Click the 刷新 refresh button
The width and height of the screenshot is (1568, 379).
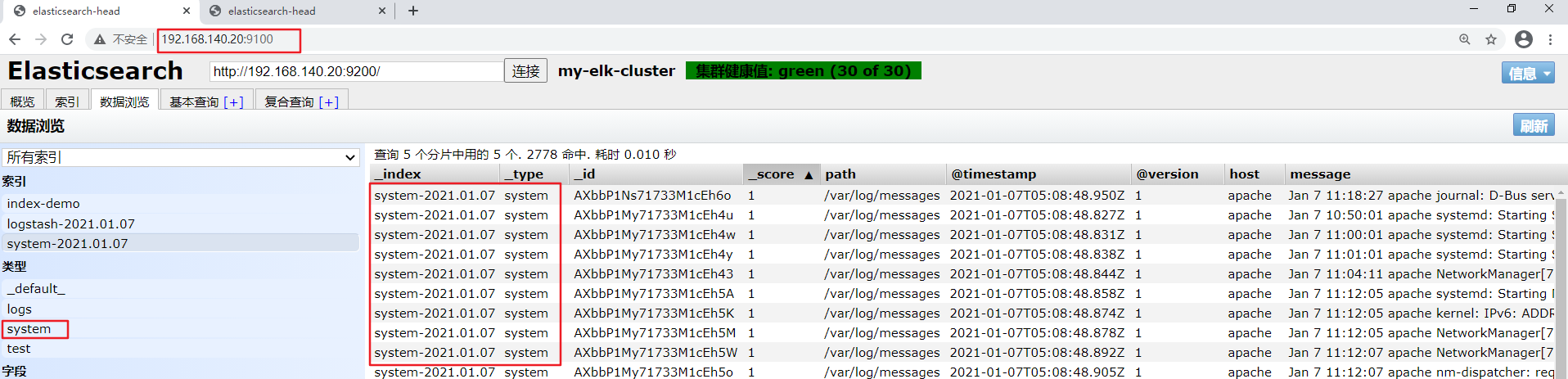(x=1534, y=125)
